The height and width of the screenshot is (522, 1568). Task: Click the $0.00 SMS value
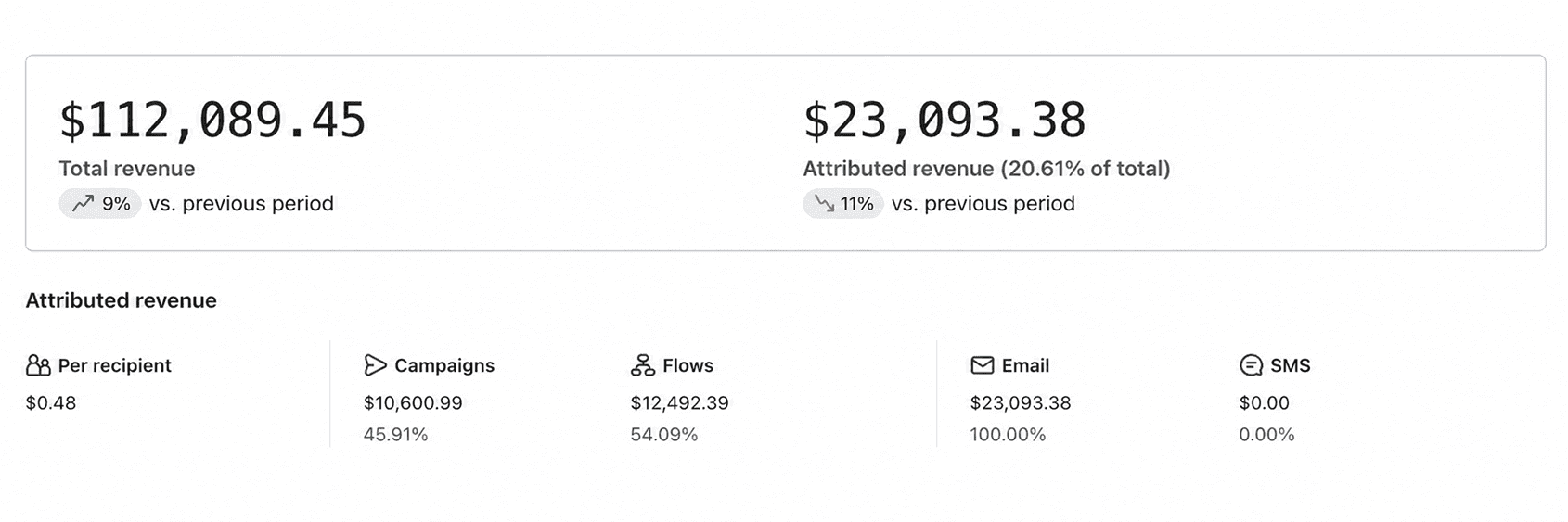coord(1265,402)
